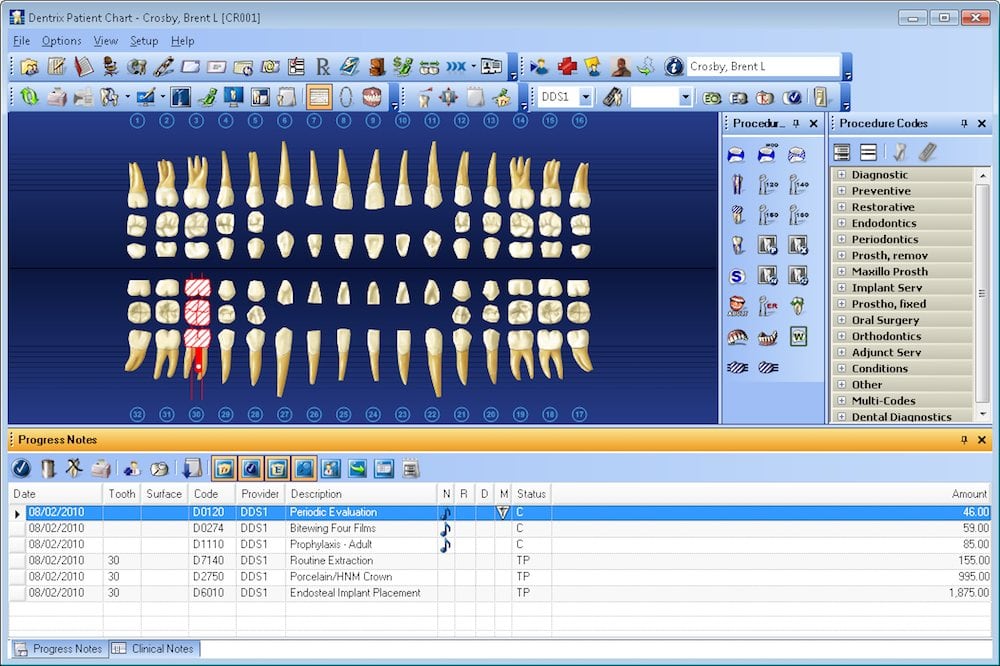Click the medical alert icon in Periodic Evaluation row
The width and height of the screenshot is (1000, 666).
[503, 512]
